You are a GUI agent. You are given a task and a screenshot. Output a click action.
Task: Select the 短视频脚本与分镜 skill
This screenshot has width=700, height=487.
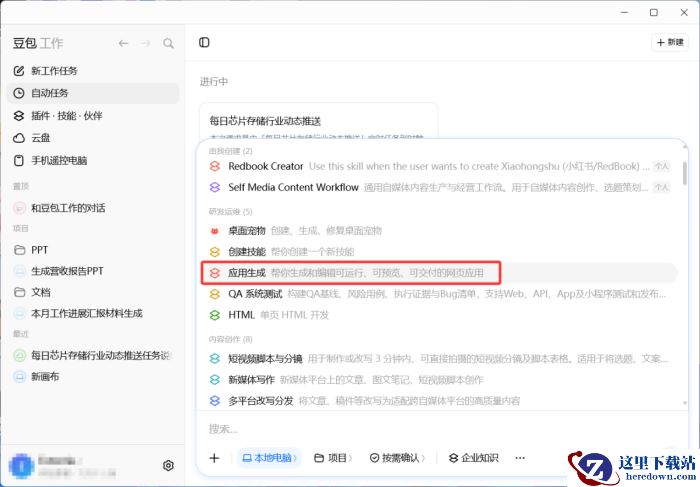[x=439, y=358]
